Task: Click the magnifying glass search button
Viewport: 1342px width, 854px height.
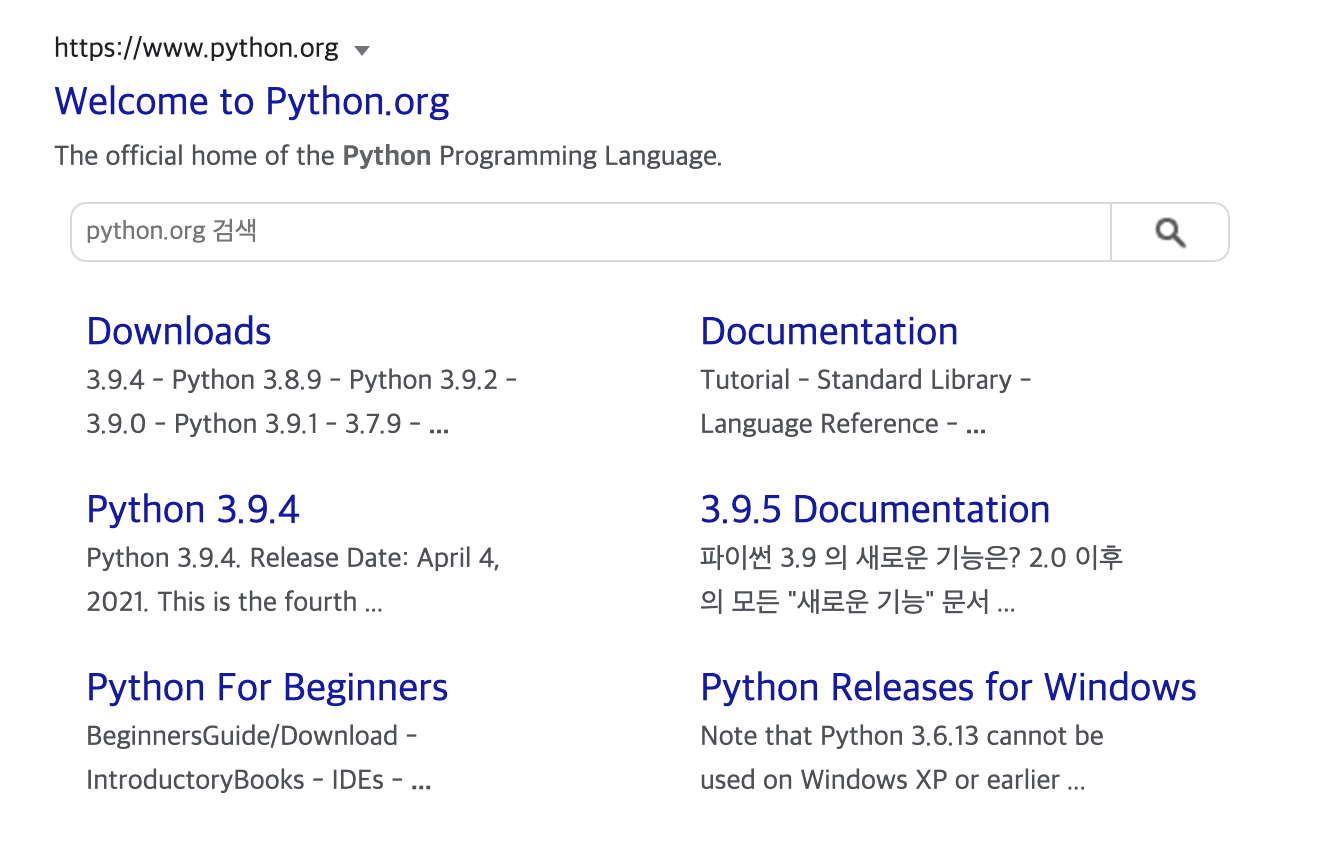Action: tap(1170, 232)
